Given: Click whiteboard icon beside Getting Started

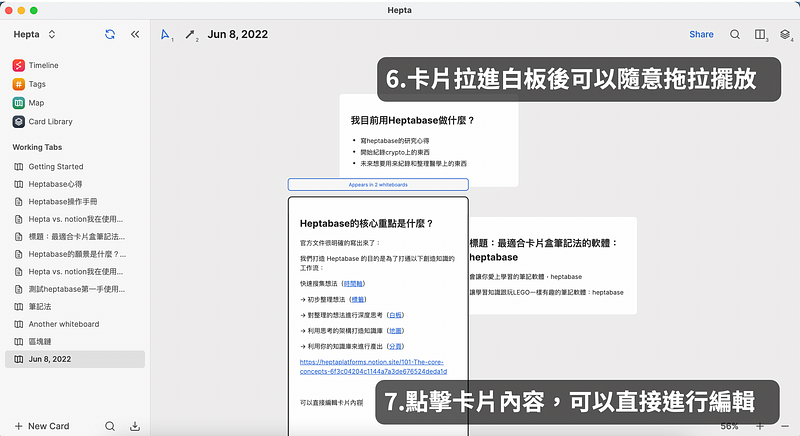Looking at the screenshot, I should (19, 167).
